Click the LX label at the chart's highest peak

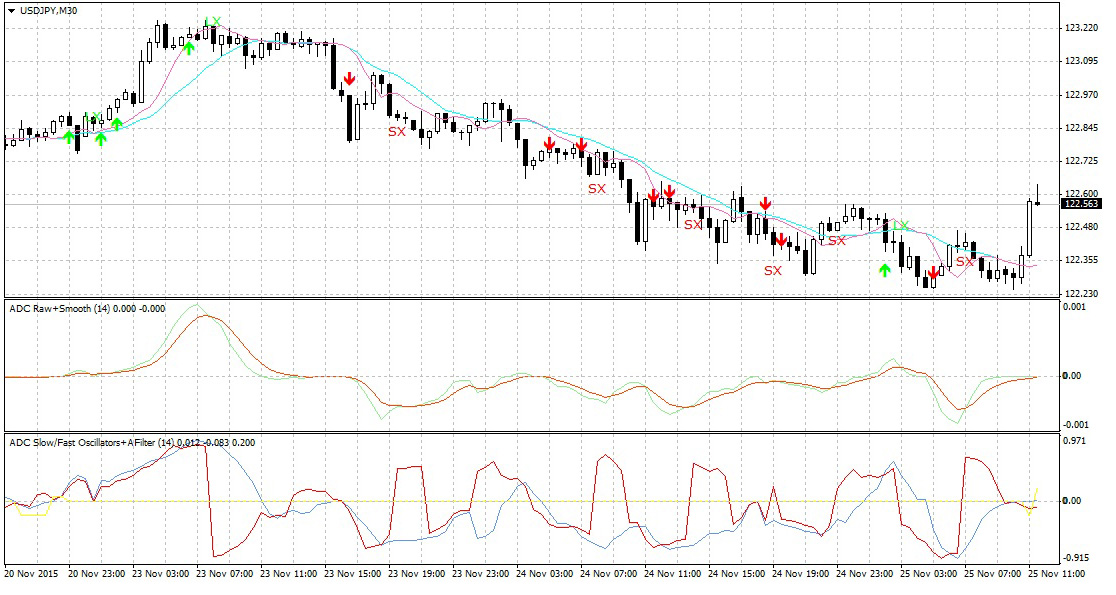tap(212, 22)
